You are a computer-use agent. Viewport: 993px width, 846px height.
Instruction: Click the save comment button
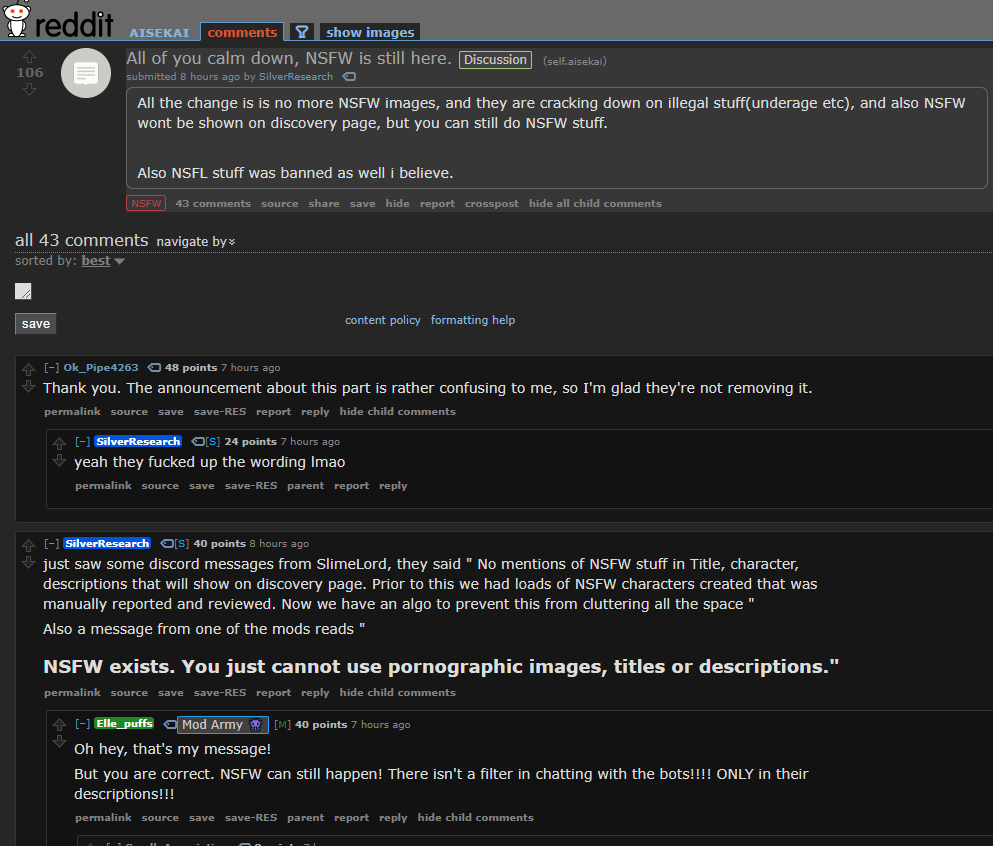(x=35, y=324)
